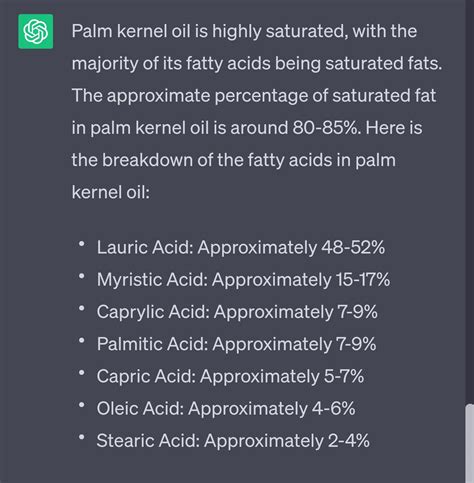The width and height of the screenshot is (474, 483).
Task: Click the '48-52%' value text
Action: click(x=353, y=247)
